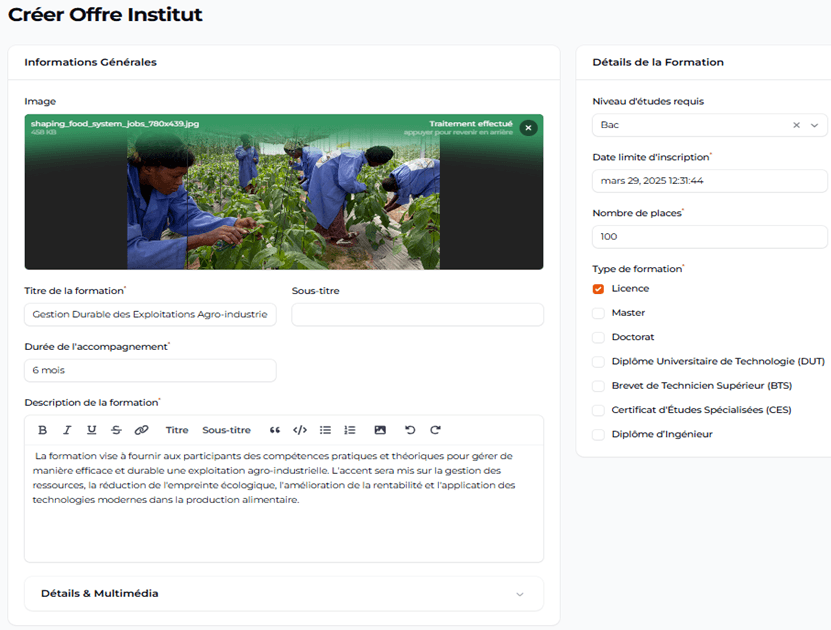Check the Master formation type
This screenshot has height=630, width=831.
tap(598, 313)
